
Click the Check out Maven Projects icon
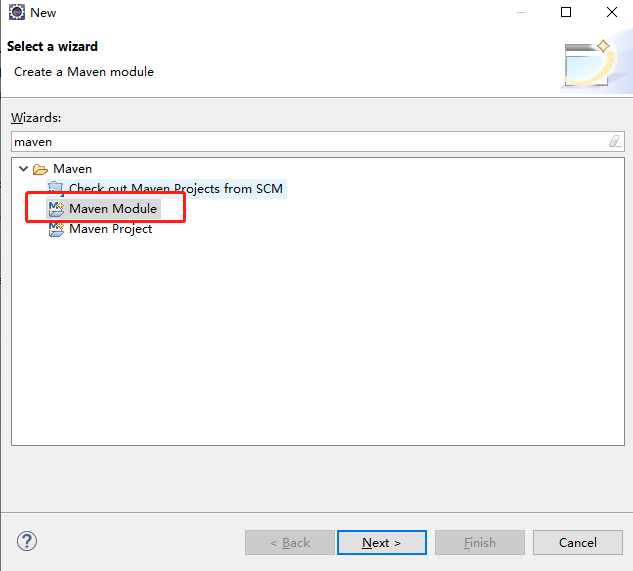click(x=56, y=188)
